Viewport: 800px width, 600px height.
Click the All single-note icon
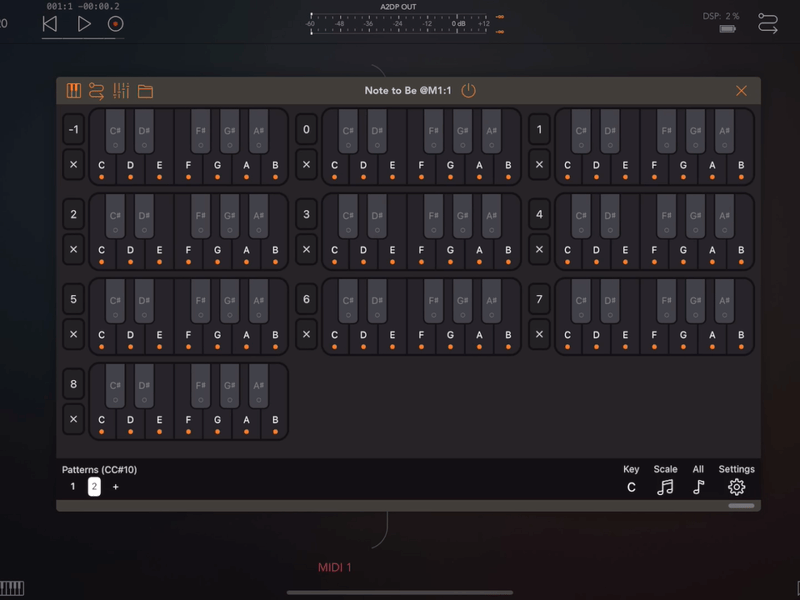click(x=698, y=487)
